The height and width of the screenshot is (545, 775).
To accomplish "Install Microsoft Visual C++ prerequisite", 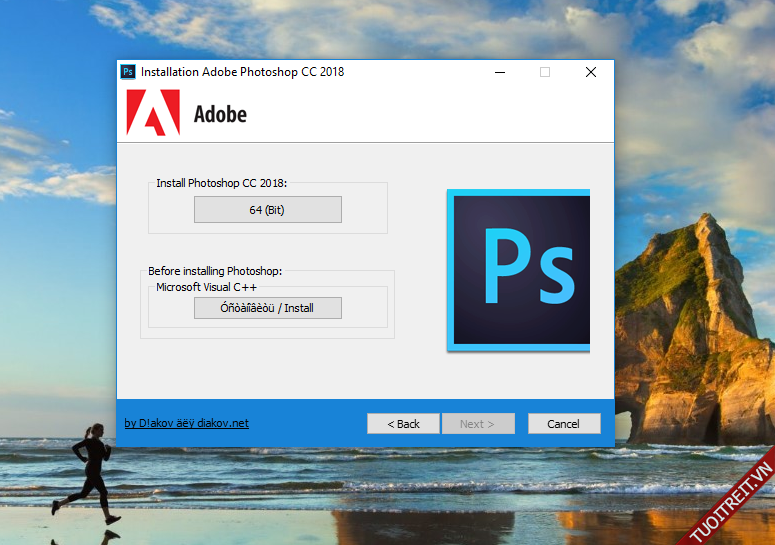I will pyautogui.click(x=267, y=308).
